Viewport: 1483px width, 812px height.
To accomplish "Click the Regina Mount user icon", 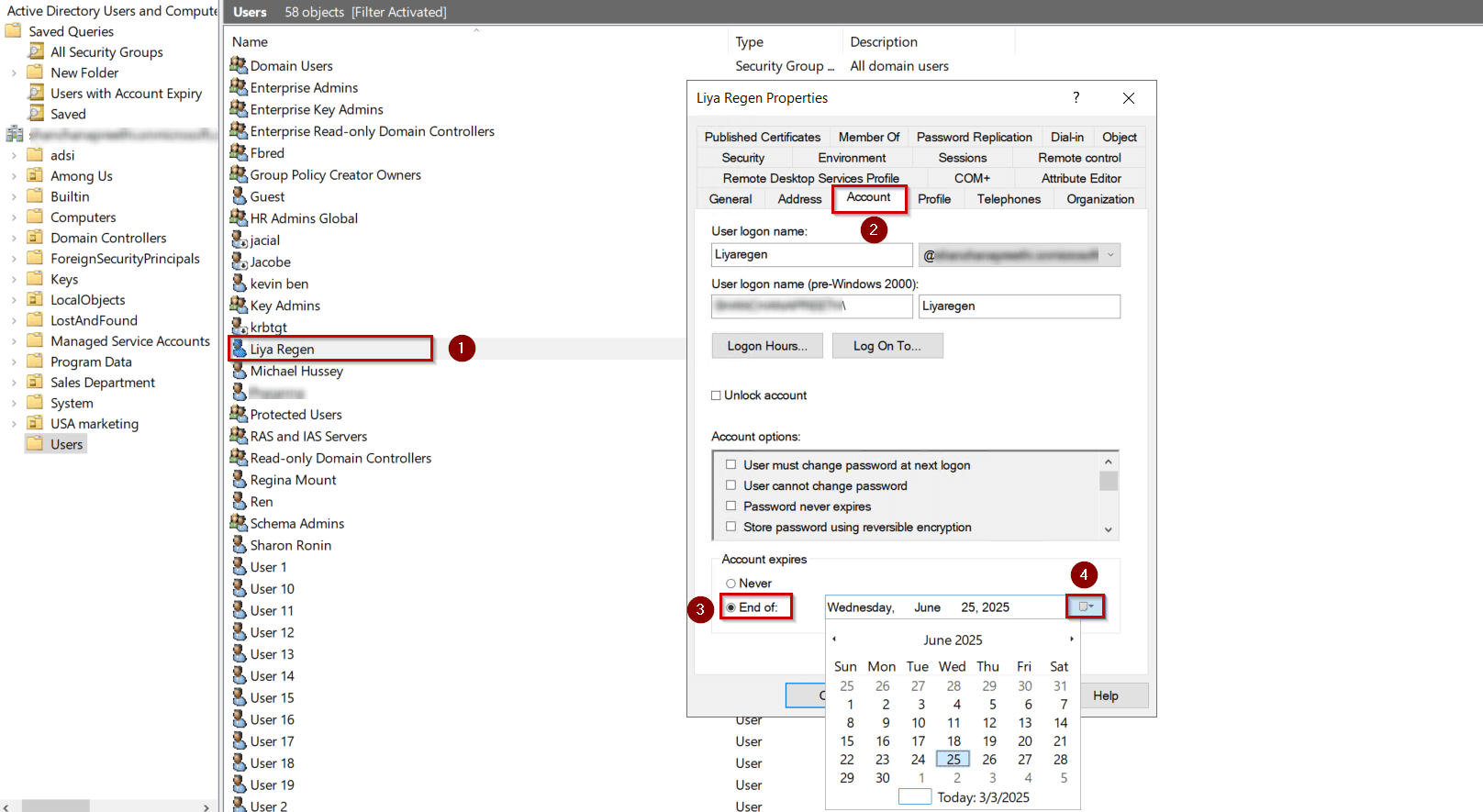I will click(239, 480).
